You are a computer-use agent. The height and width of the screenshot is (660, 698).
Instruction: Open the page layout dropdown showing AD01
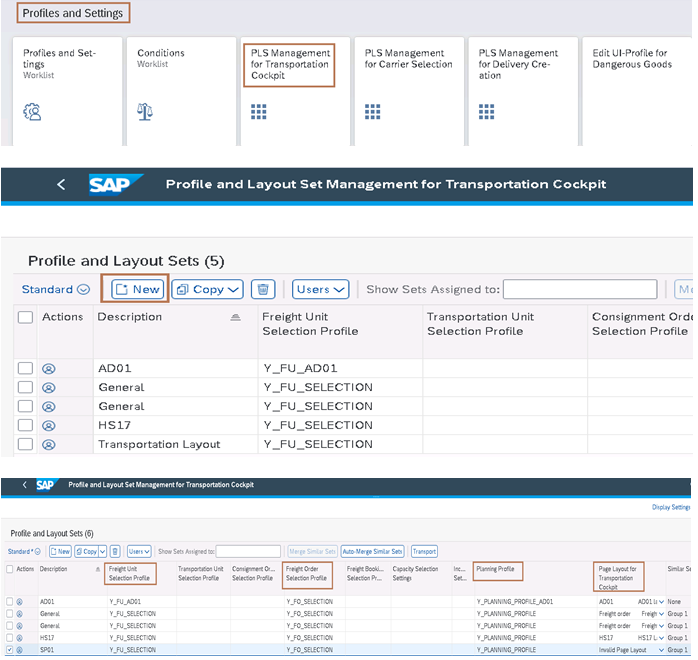point(661,602)
